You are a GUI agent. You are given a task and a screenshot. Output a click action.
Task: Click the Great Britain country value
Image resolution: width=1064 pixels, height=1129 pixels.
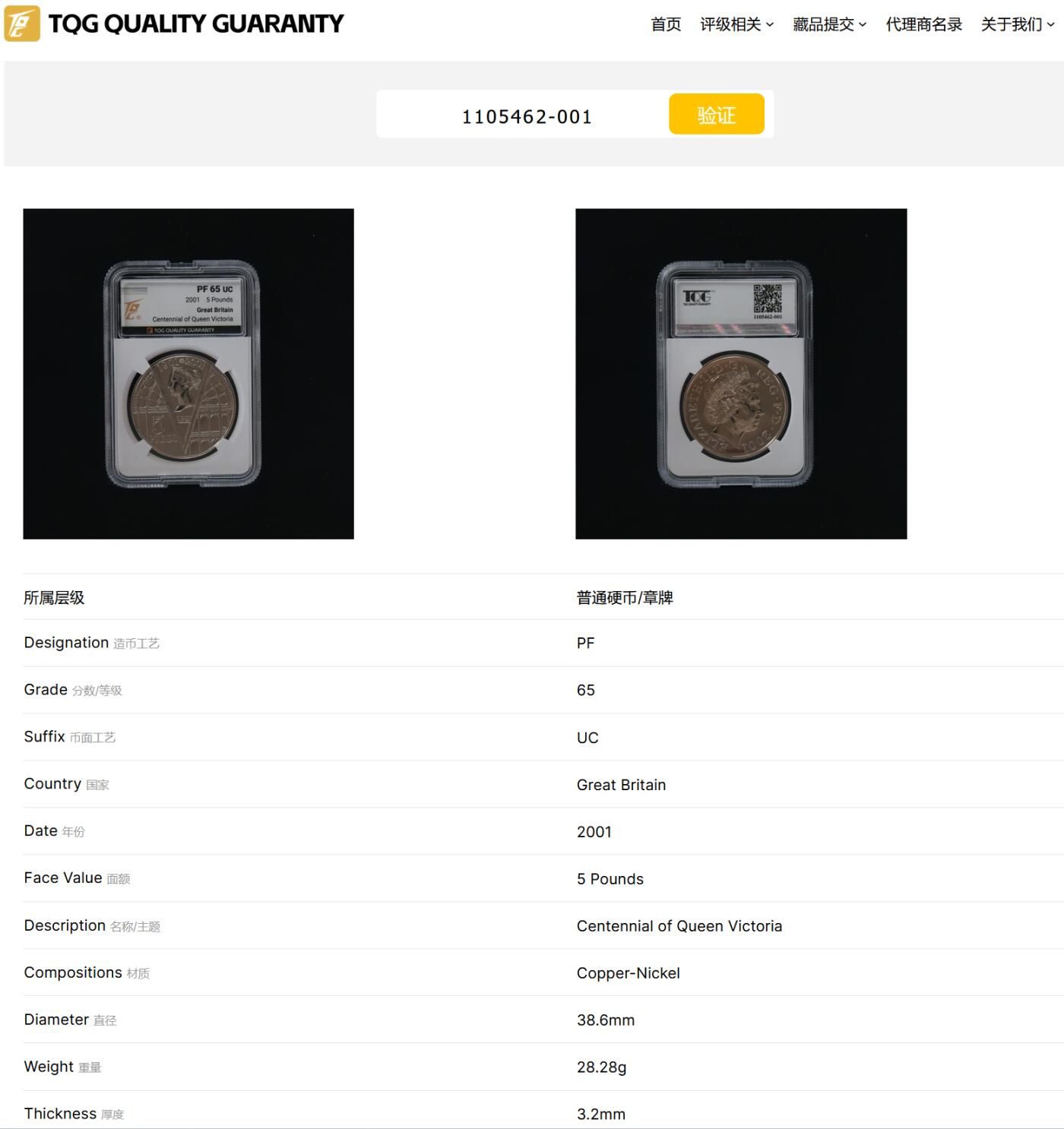pos(621,785)
